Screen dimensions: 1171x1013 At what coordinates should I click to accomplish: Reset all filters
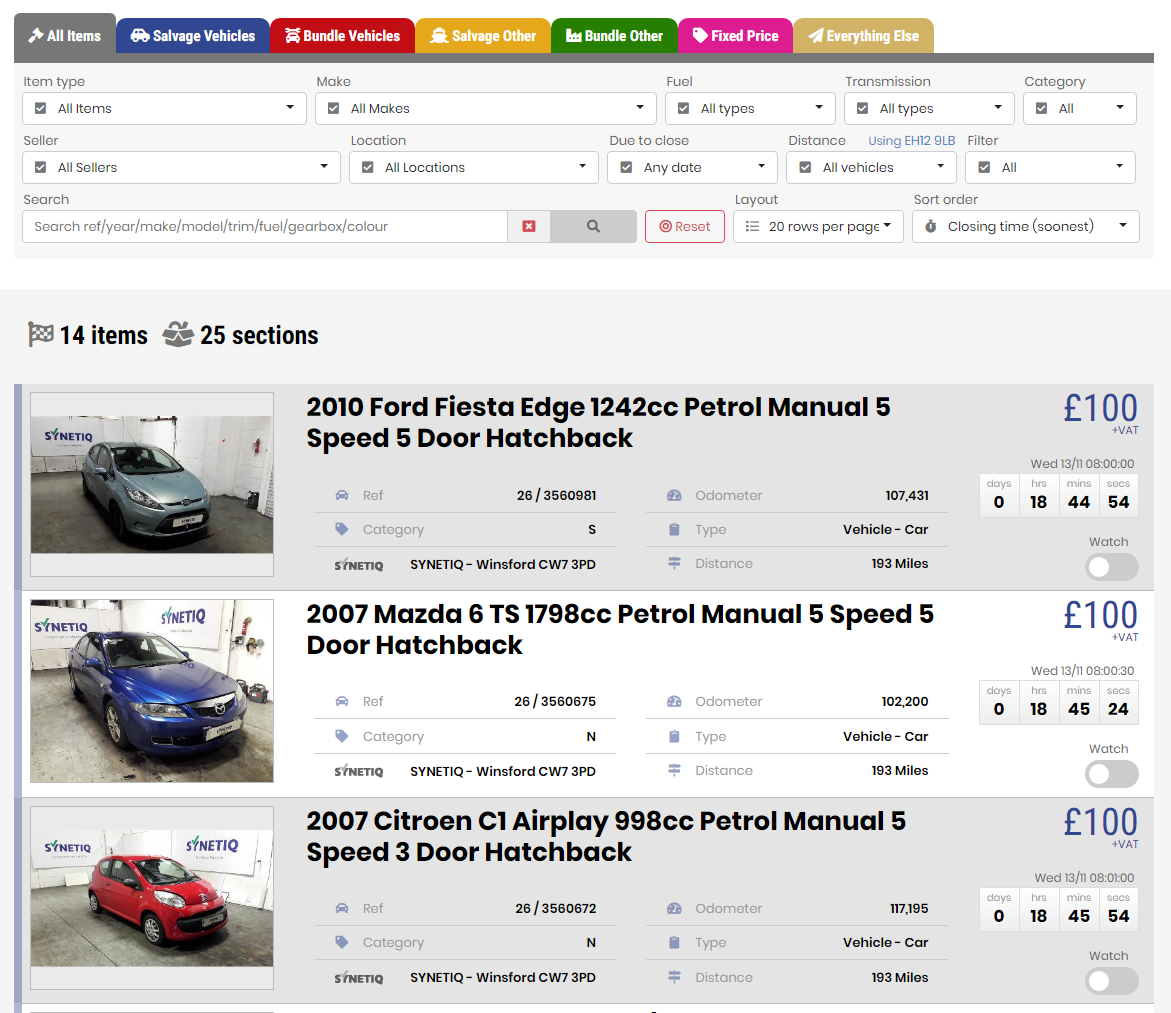(685, 226)
